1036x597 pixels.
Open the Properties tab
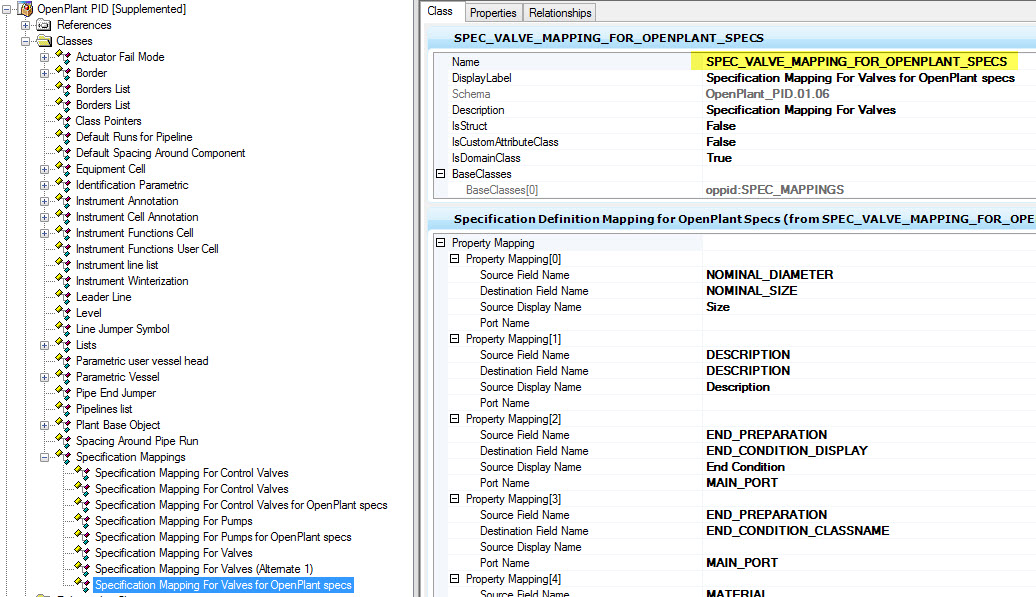(493, 13)
